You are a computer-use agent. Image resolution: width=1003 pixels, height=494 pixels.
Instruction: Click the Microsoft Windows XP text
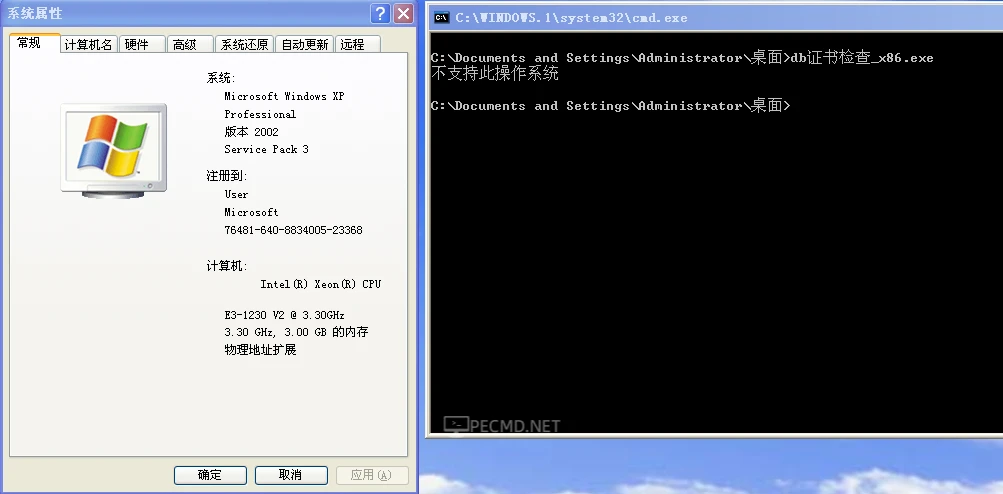click(x=284, y=96)
